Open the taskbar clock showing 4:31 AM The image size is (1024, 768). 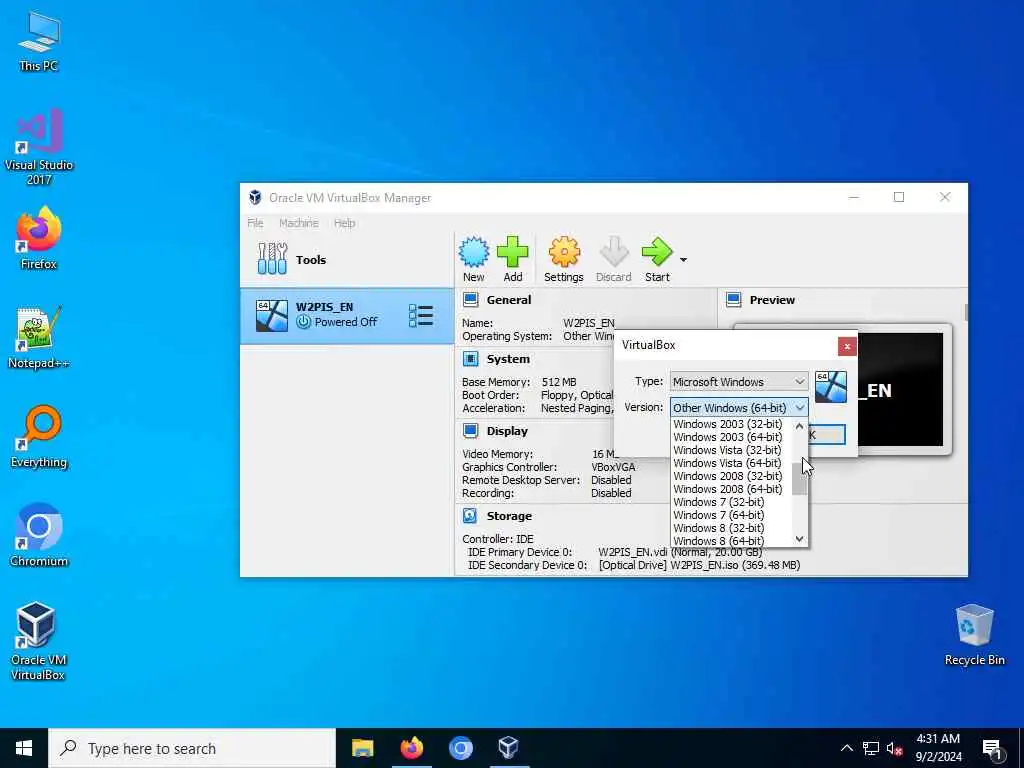click(938, 748)
